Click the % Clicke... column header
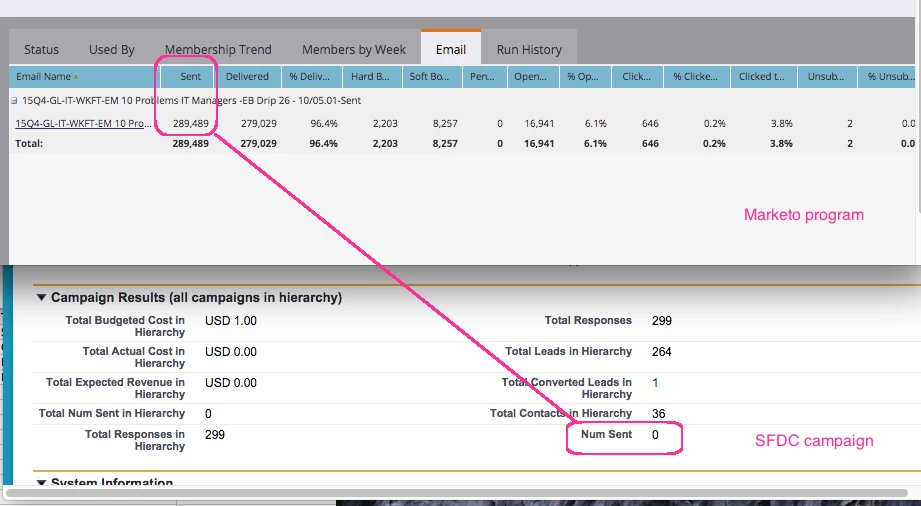The image size is (921, 506). pos(697,76)
